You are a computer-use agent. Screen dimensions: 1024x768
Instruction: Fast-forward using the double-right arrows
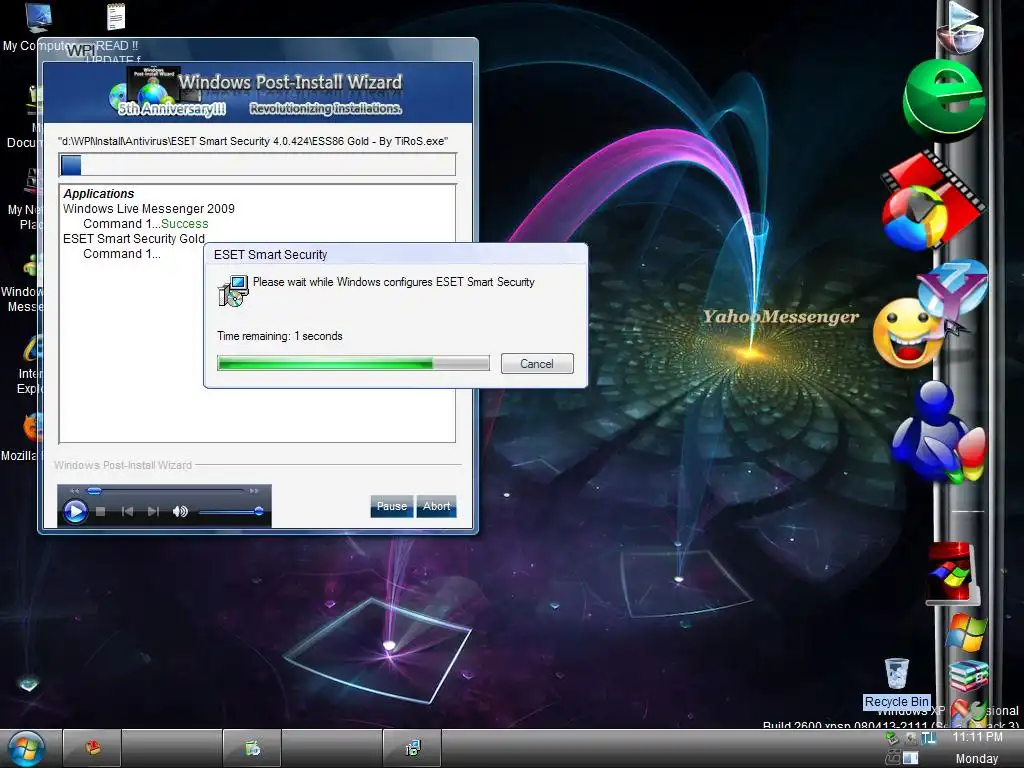[254, 490]
